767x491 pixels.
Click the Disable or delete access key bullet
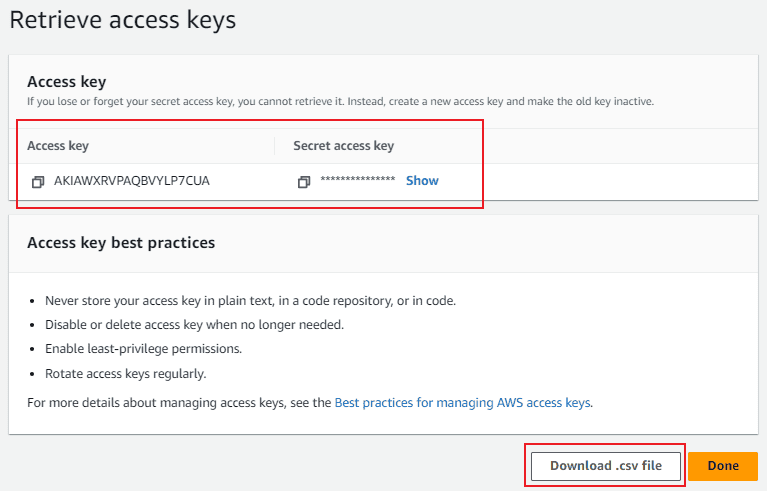194,325
